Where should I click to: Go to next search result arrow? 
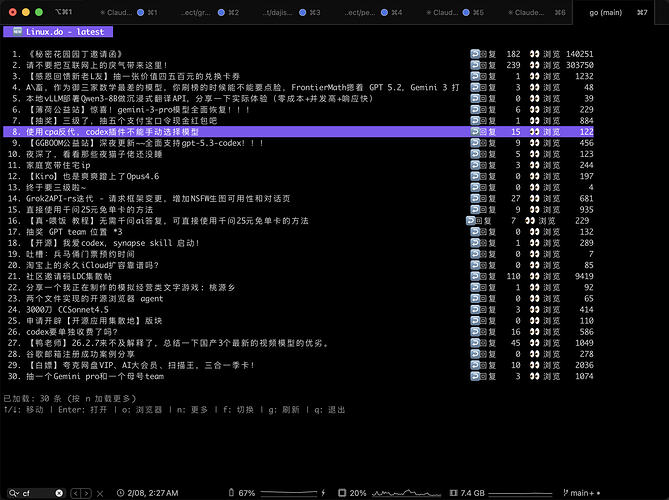(86, 493)
